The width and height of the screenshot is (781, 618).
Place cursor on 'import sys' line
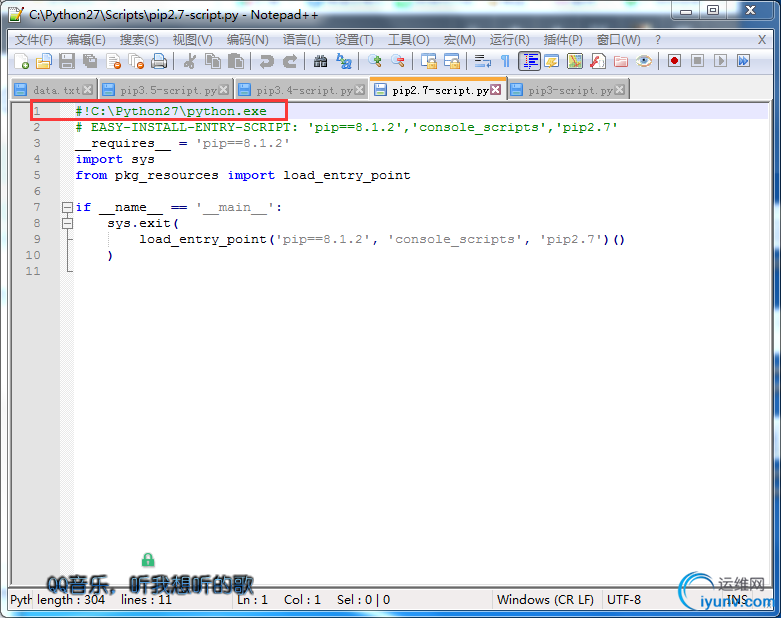tap(115, 159)
